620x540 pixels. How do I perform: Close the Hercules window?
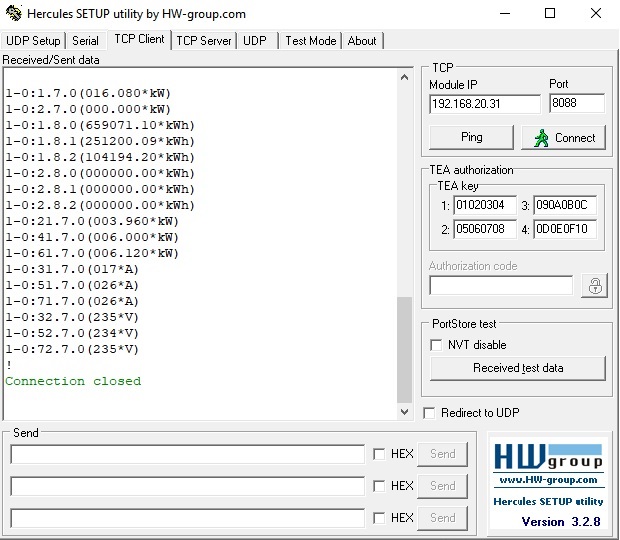pos(596,13)
